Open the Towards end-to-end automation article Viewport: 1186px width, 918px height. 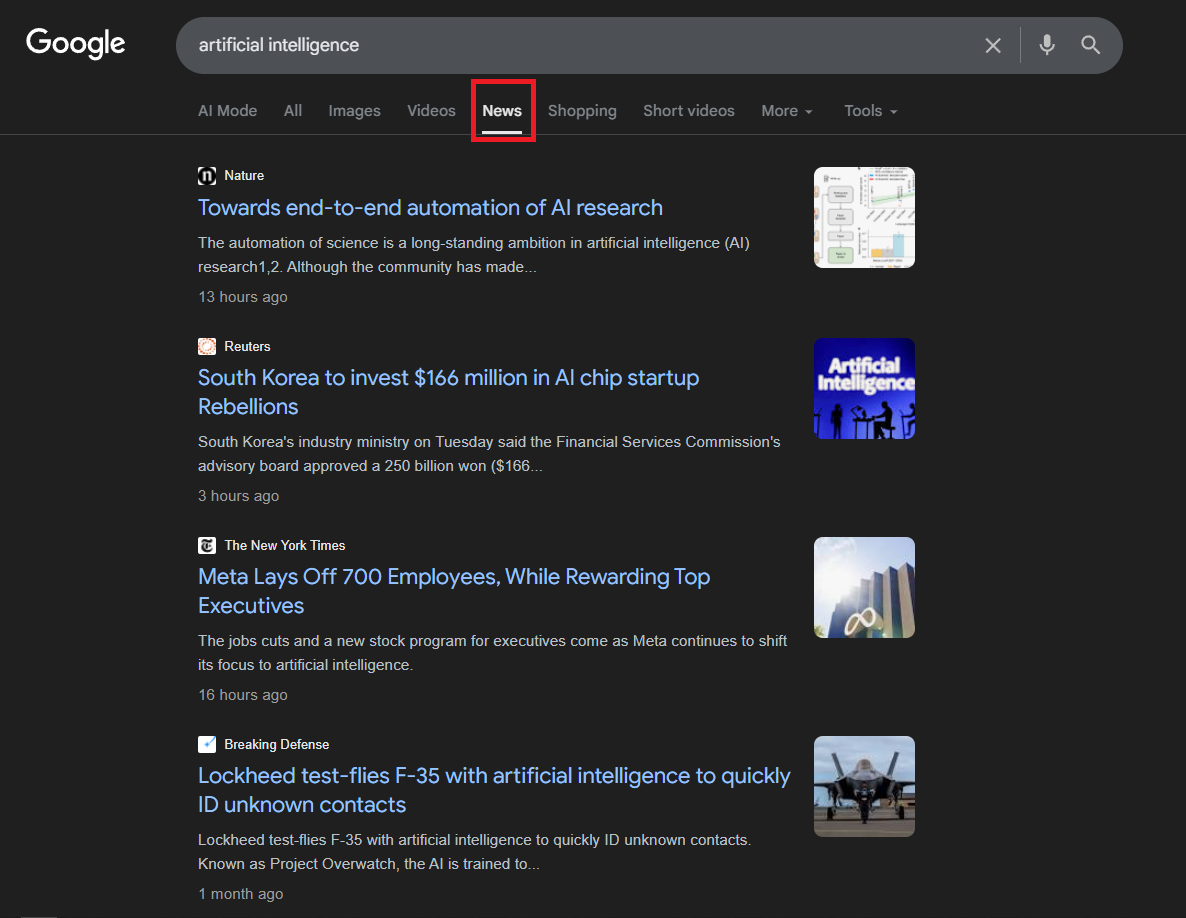430,207
